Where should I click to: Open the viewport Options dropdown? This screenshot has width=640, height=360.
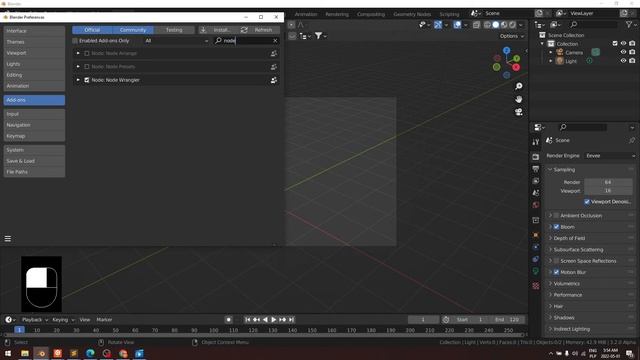pyautogui.click(x=512, y=36)
